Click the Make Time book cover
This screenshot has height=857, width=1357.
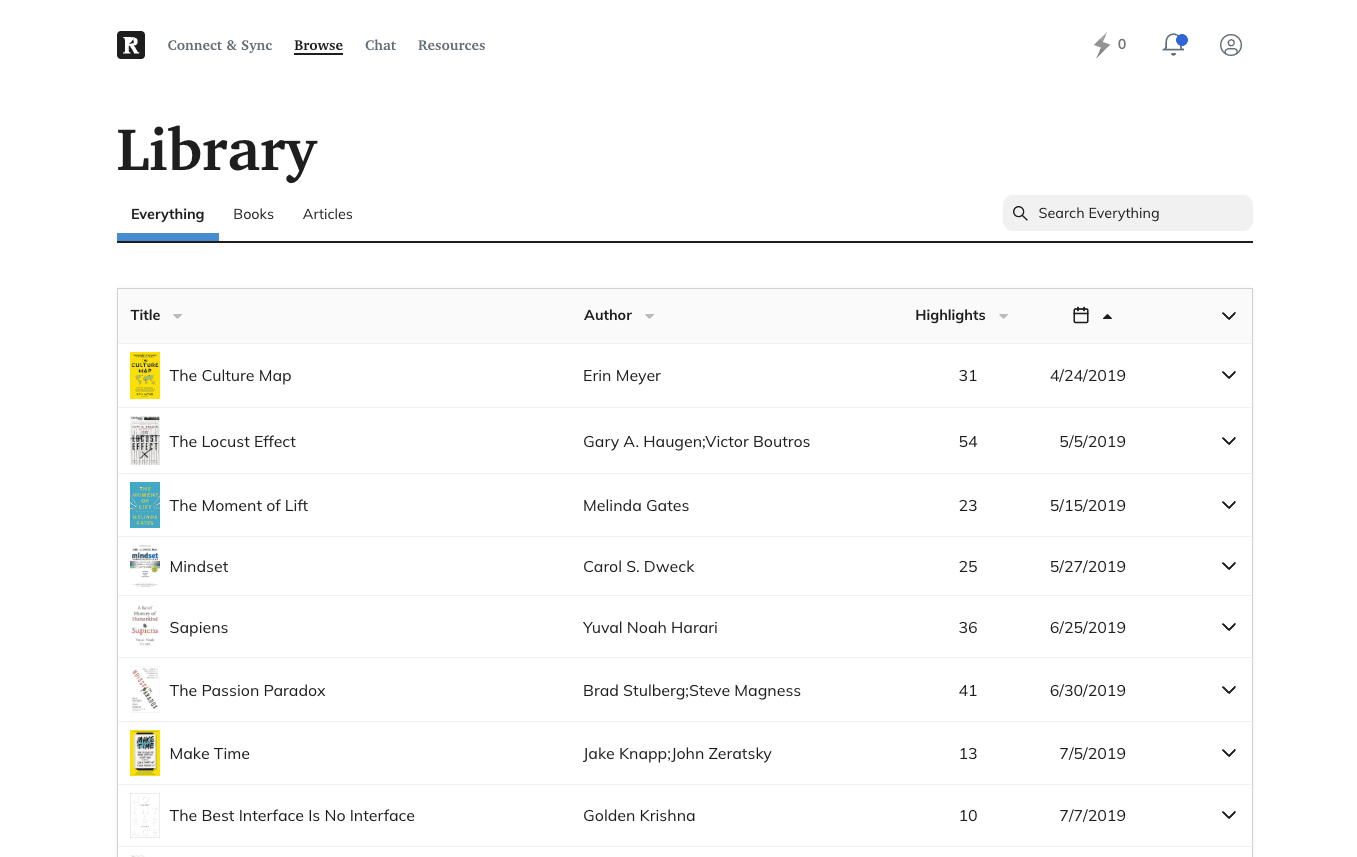click(x=145, y=753)
